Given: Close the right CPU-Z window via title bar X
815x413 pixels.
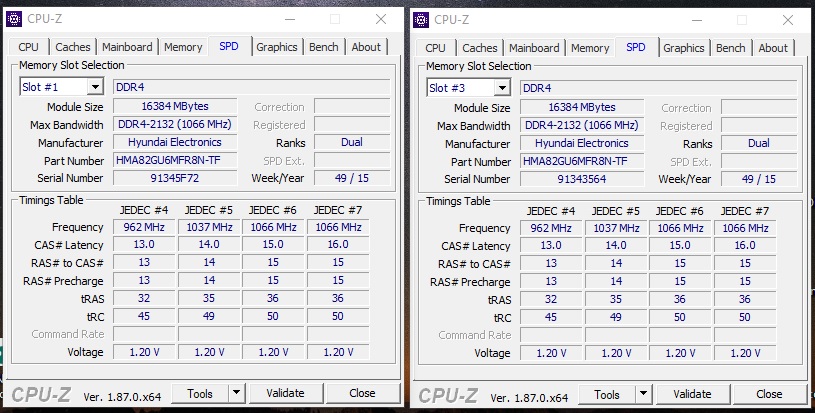Looking at the screenshot, I should click(x=788, y=20).
